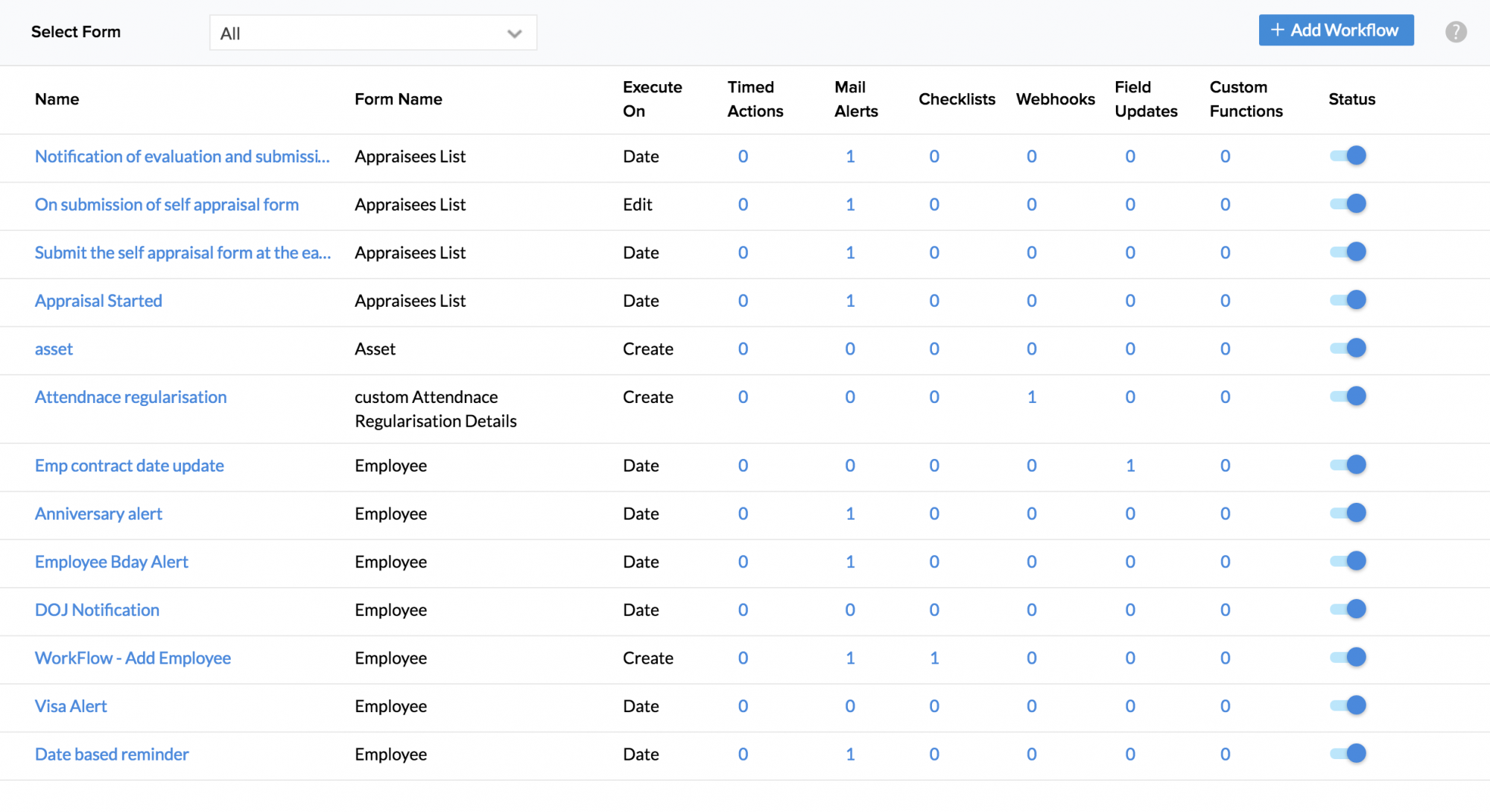This screenshot has width=1490, height=812.
Task: Toggle status of asset workflow
Action: coord(1348,348)
